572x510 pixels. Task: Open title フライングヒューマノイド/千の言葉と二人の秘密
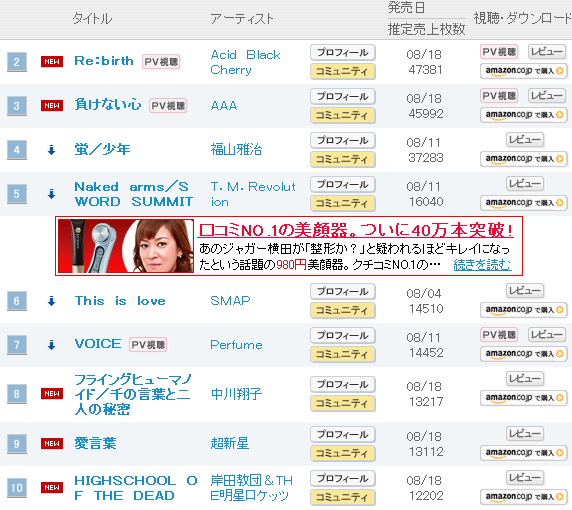[133, 394]
